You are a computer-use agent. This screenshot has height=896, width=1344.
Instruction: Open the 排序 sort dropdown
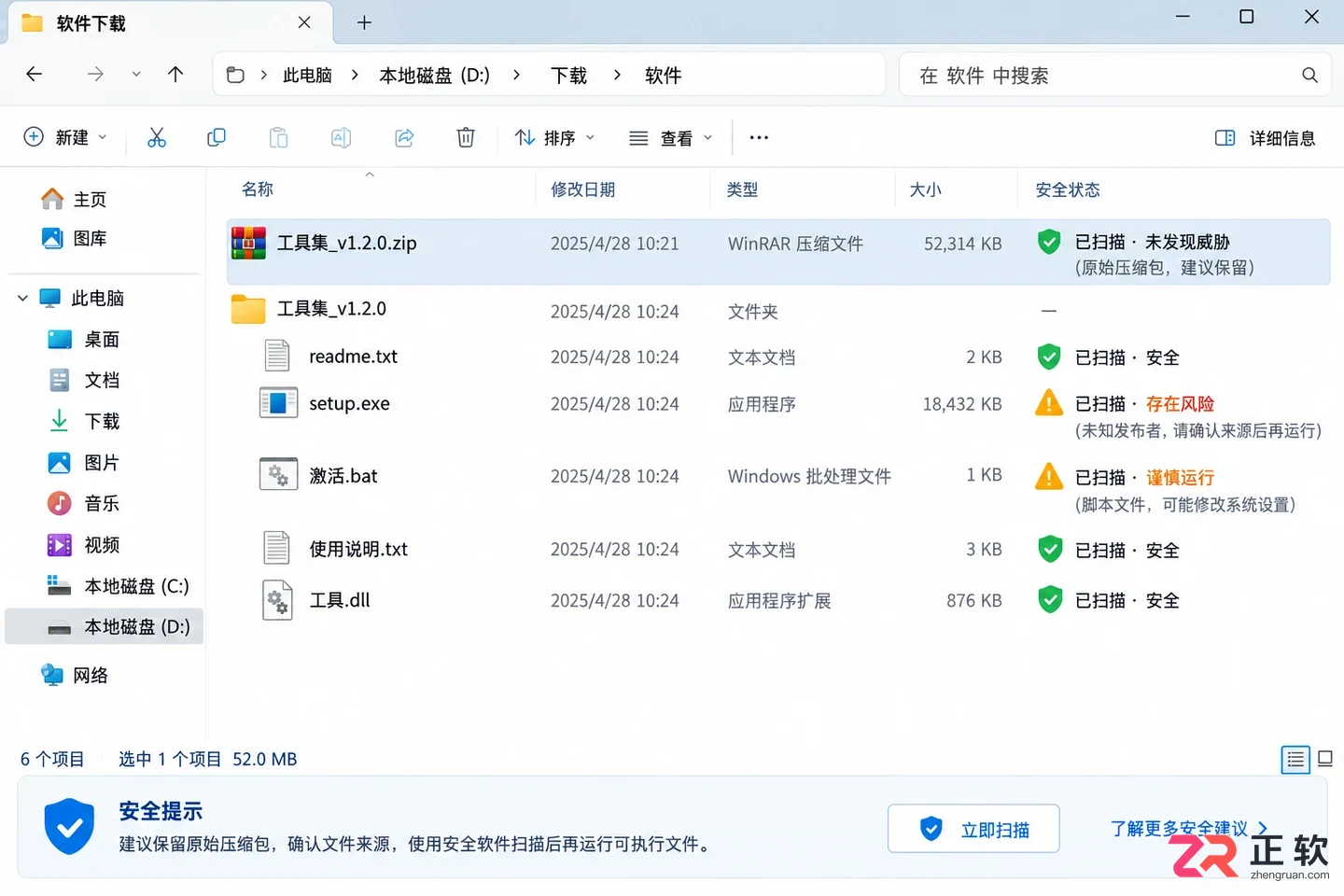(x=554, y=138)
